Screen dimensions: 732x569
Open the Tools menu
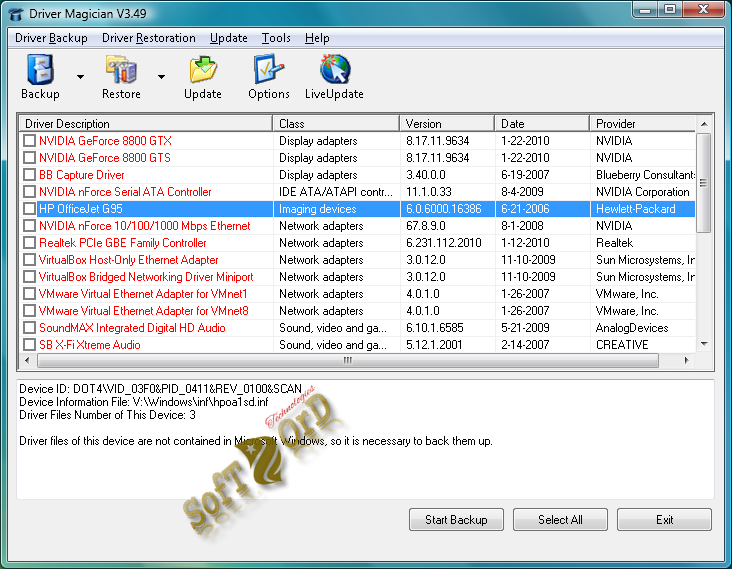276,38
